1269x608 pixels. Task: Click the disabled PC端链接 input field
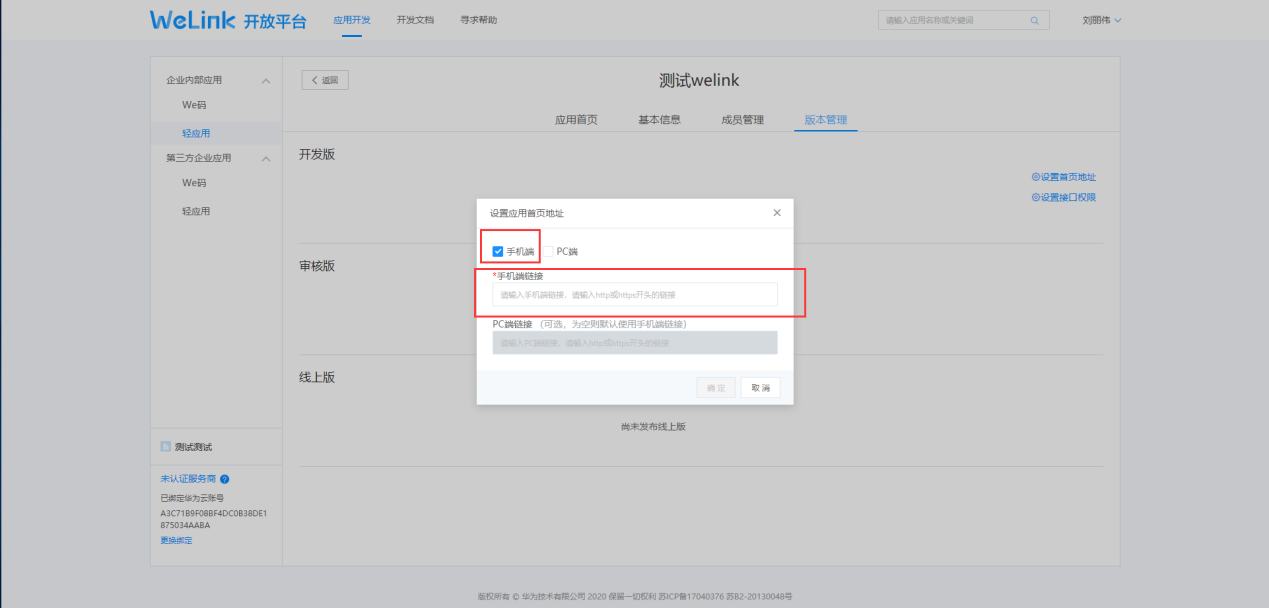click(635, 343)
